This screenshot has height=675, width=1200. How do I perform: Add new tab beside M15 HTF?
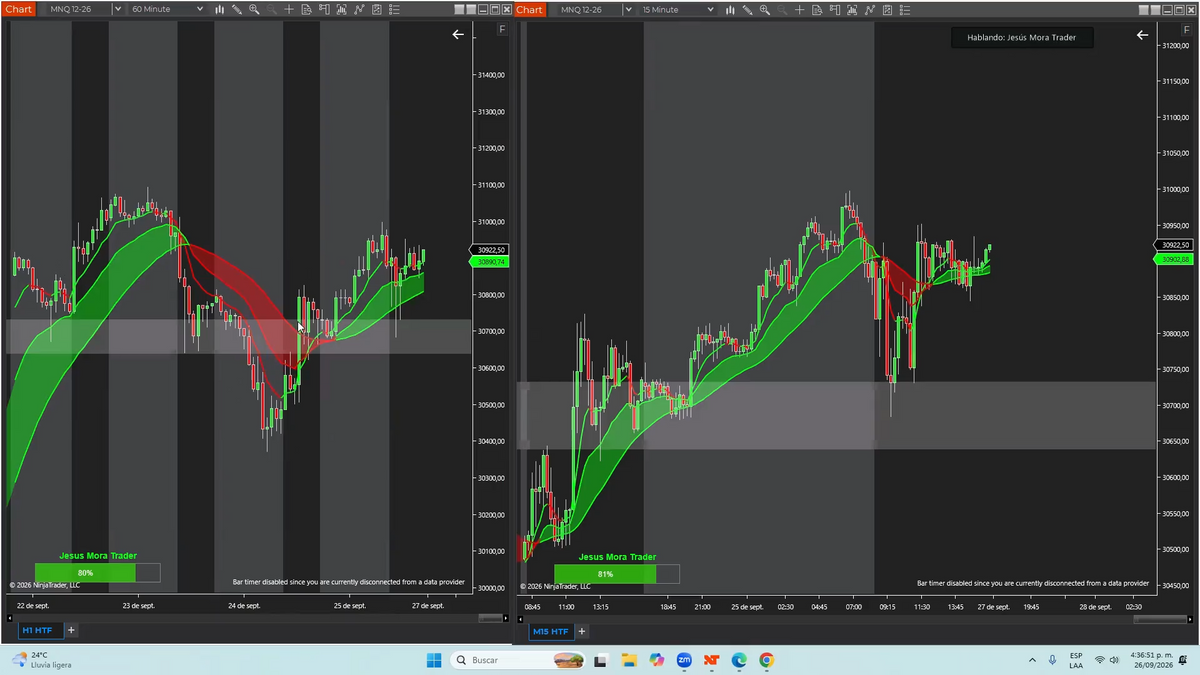pos(582,631)
